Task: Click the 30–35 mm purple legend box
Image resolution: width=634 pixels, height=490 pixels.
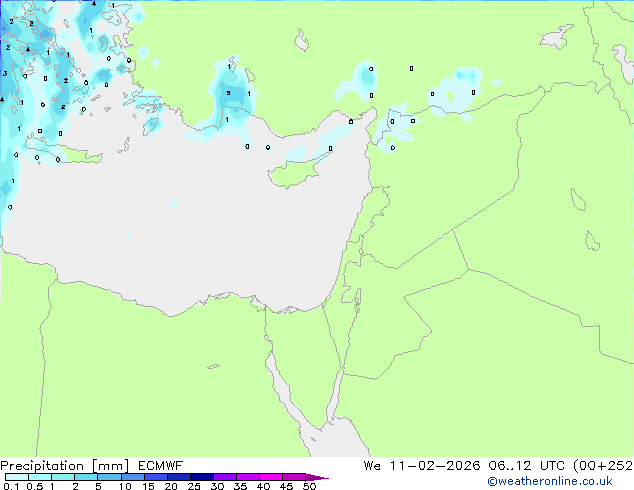Action: click(x=225, y=477)
